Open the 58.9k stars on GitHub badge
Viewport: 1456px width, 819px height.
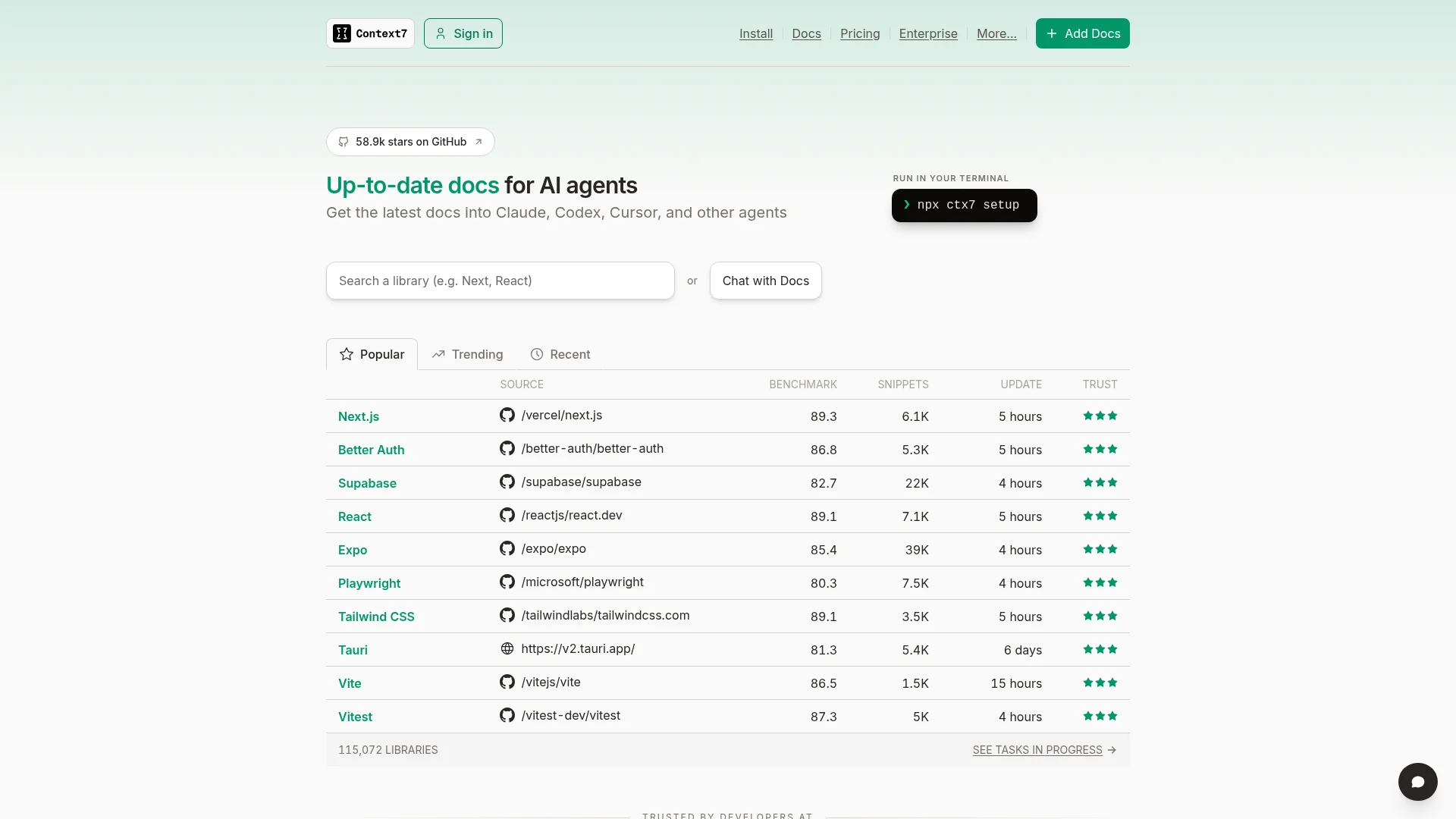410,142
